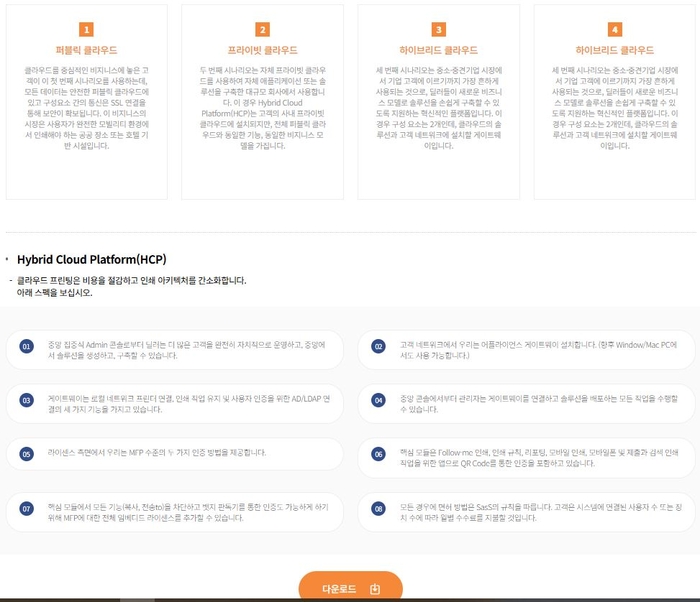Click the Hybrid Cloud Platform(HCP) heading

pyautogui.click(x=92, y=259)
